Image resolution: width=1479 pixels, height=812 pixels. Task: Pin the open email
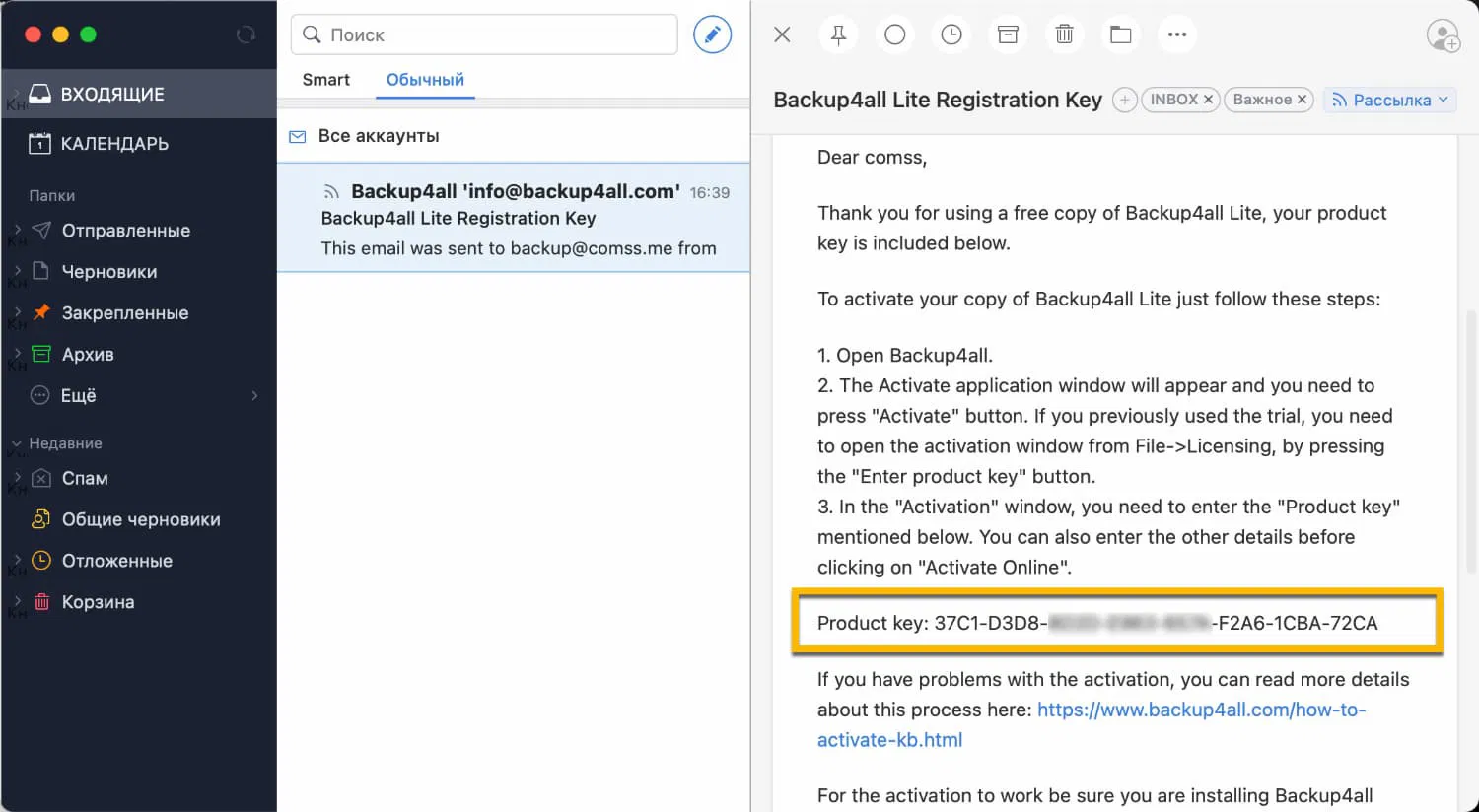click(x=838, y=34)
